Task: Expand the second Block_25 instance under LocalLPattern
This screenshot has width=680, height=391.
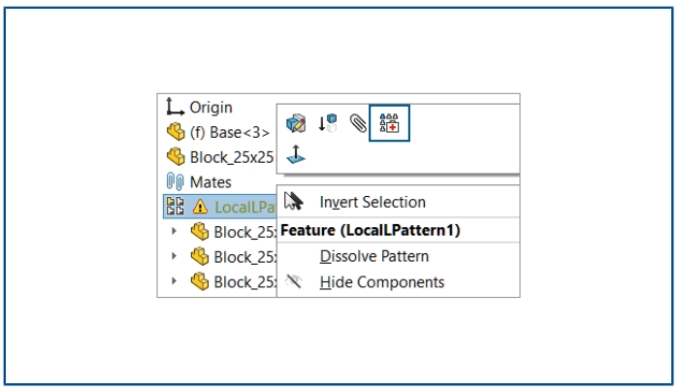Action: [x=174, y=256]
